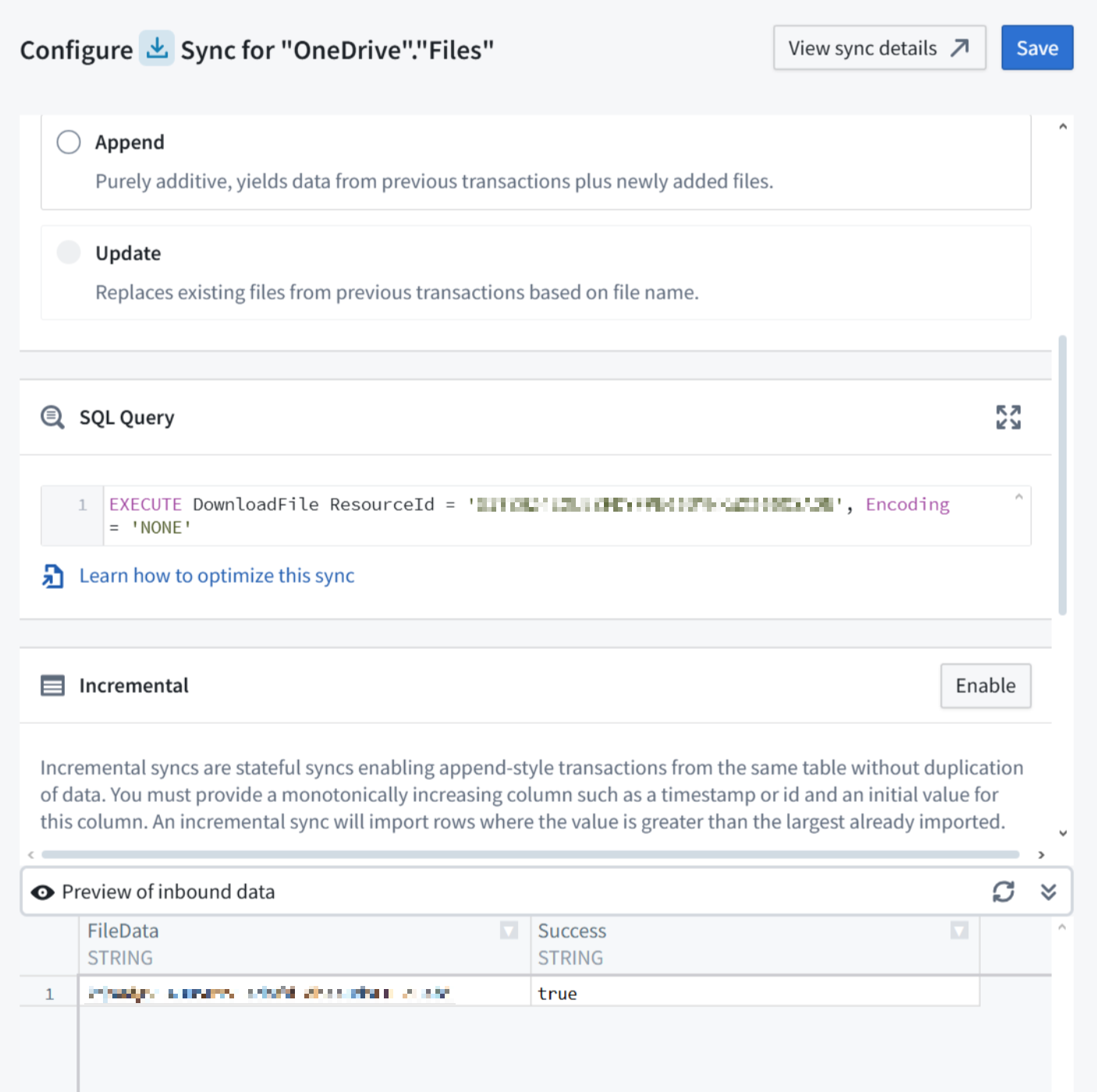
Task: Click the optimize sync document icon
Action: (x=52, y=576)
